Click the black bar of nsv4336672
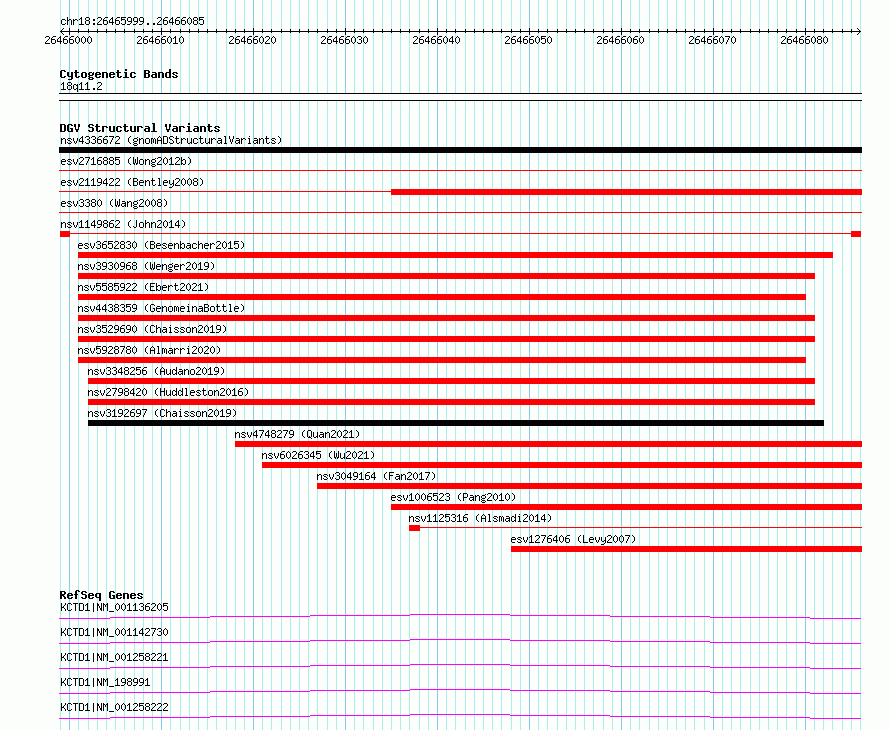This screenshot has height=730, width=890. pyautogui.click(x=460, y=150)
